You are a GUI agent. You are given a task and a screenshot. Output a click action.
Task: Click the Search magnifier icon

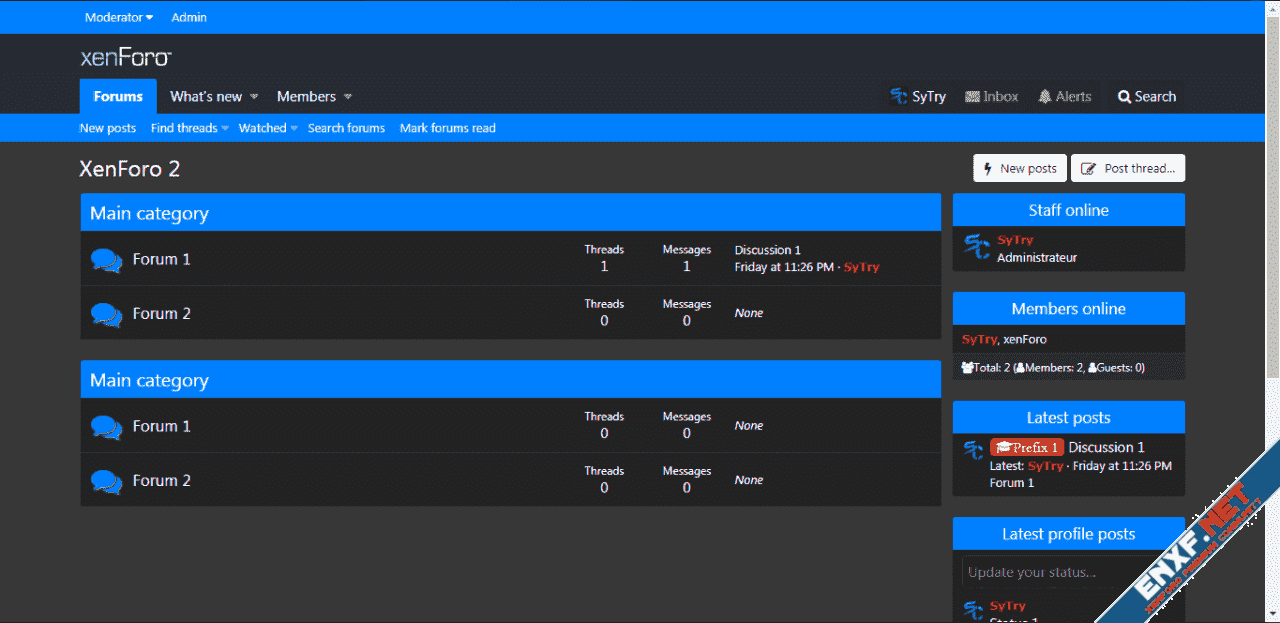pos(1124,97)
